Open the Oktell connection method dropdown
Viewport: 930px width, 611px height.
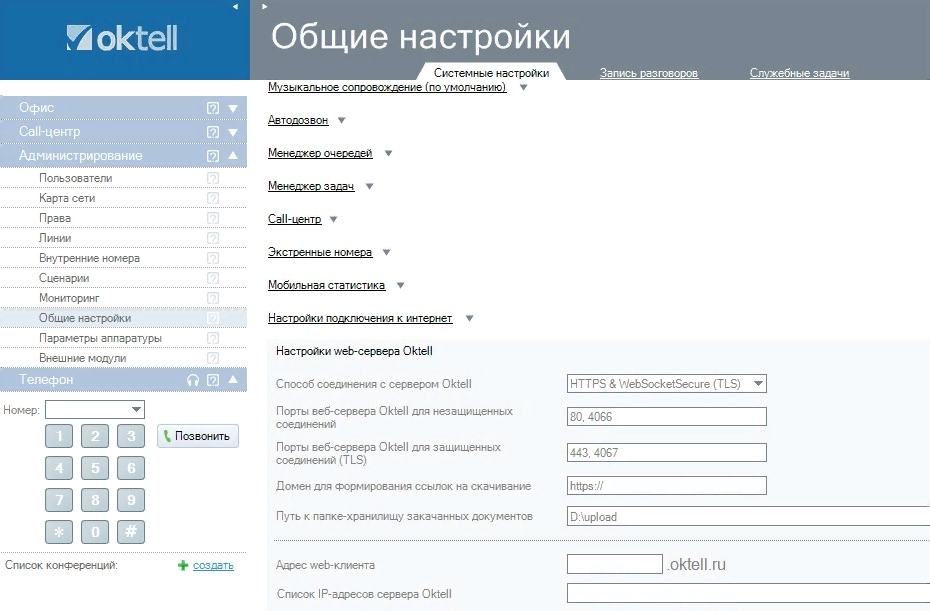(x=756, y=383)
